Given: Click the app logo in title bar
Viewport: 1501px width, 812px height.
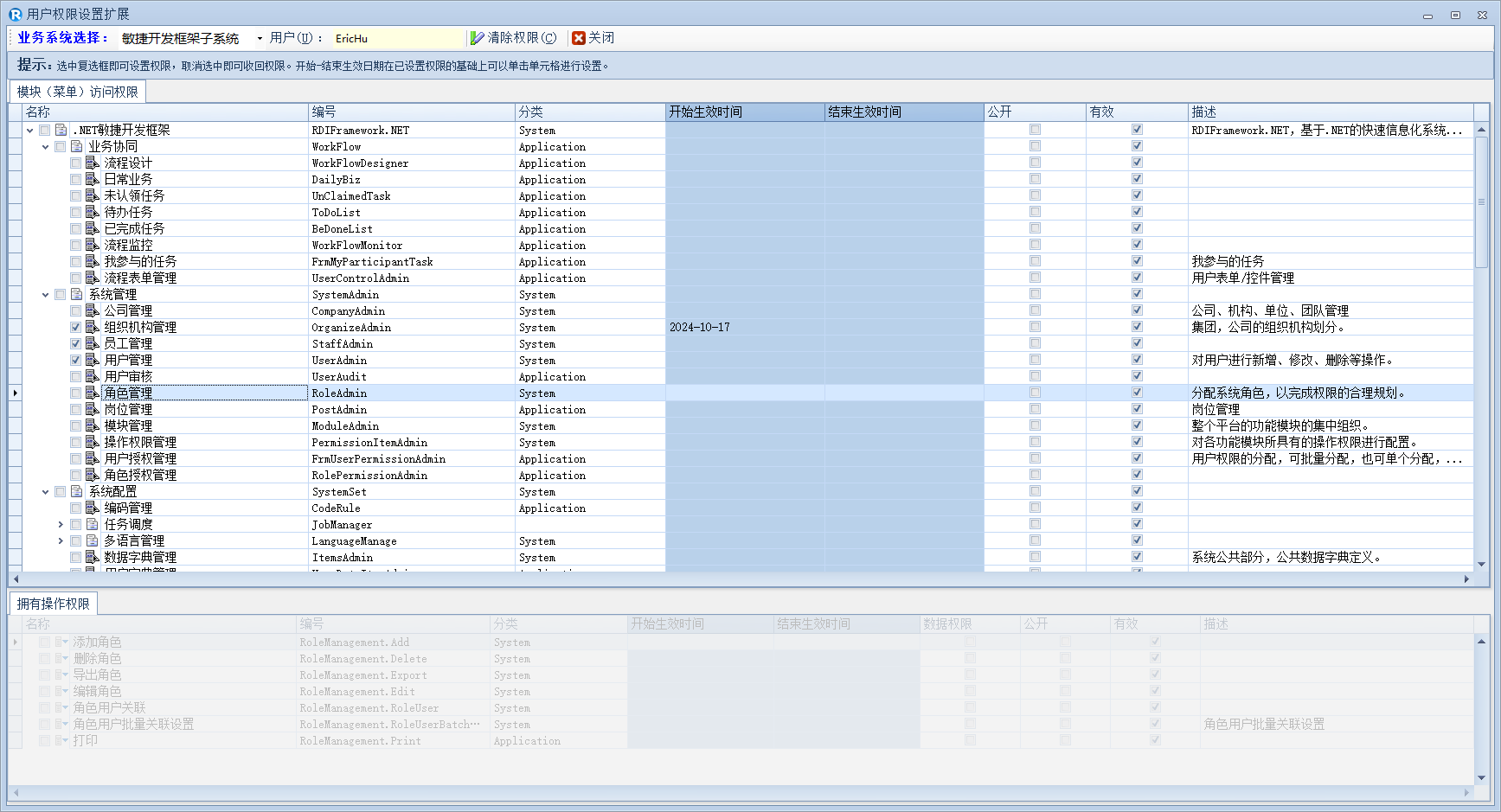Looking at the screenshot, I should pyautogui.click(x=15, y=14).
